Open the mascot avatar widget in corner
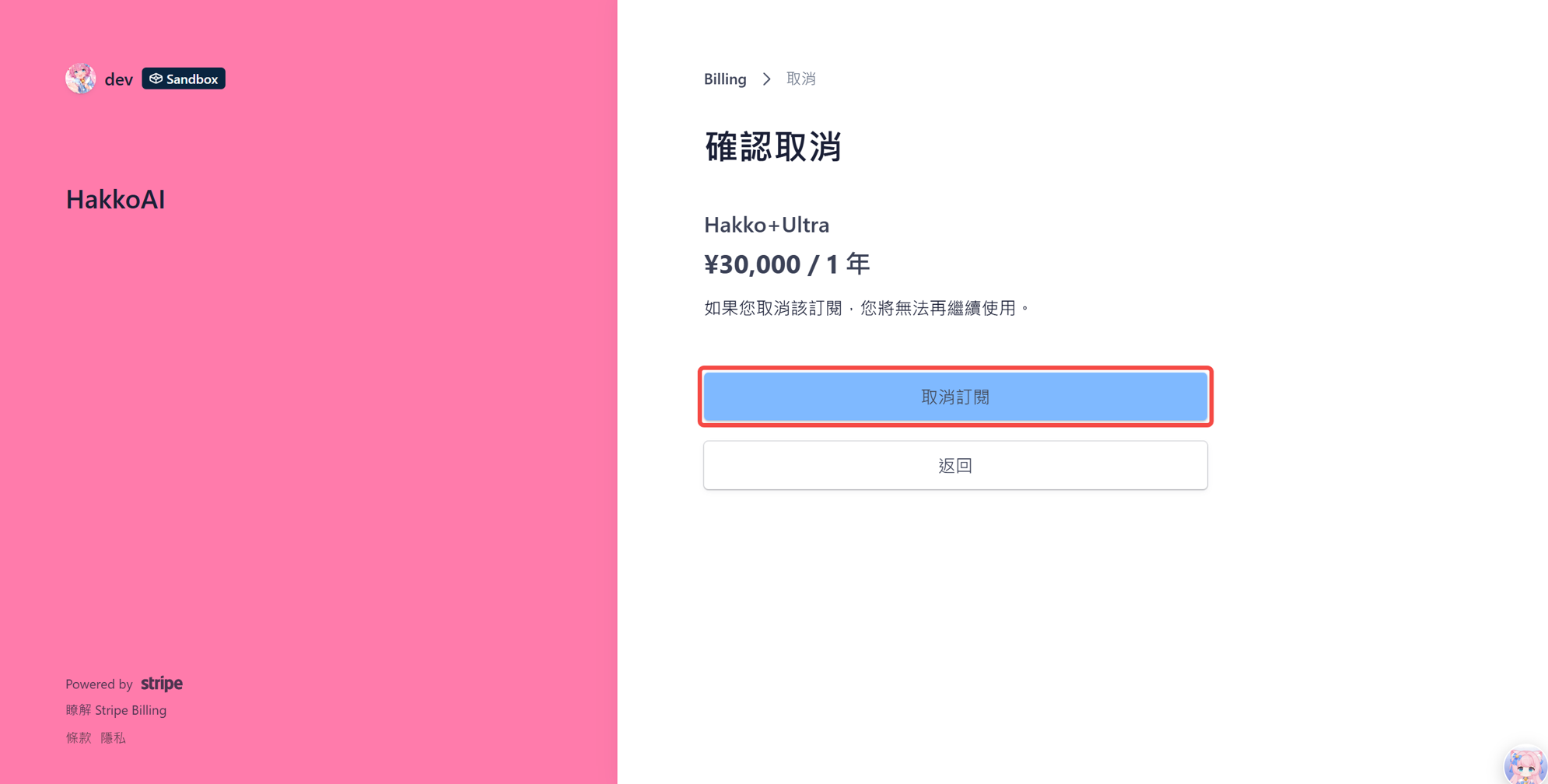This screenshot has height=784, width=1548. [x=1525, y=765]
